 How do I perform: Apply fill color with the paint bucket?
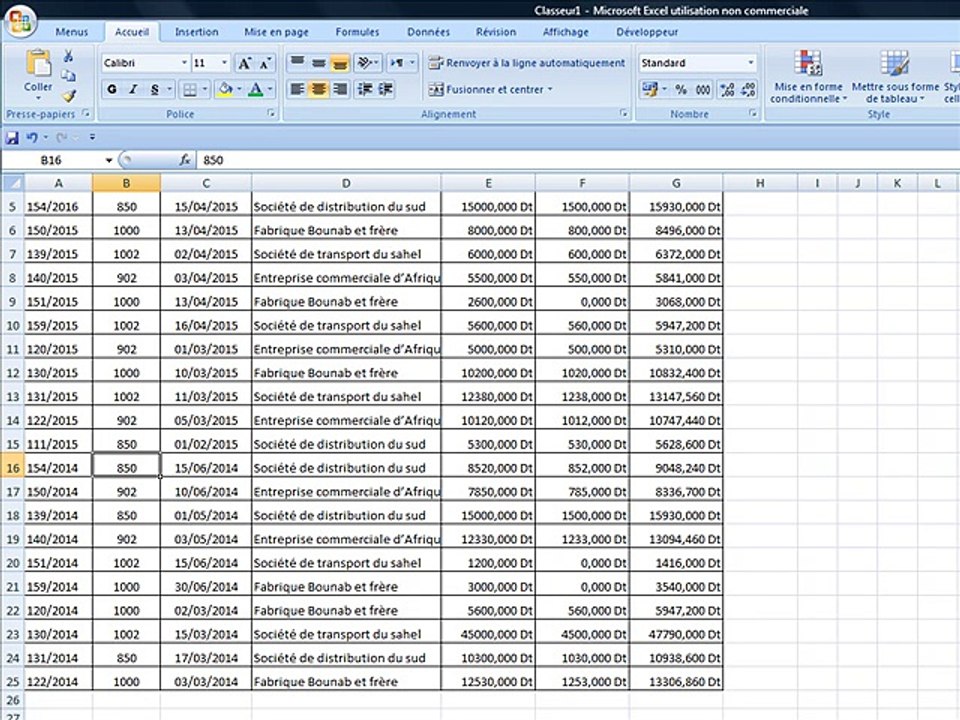[x=225, y=89]
